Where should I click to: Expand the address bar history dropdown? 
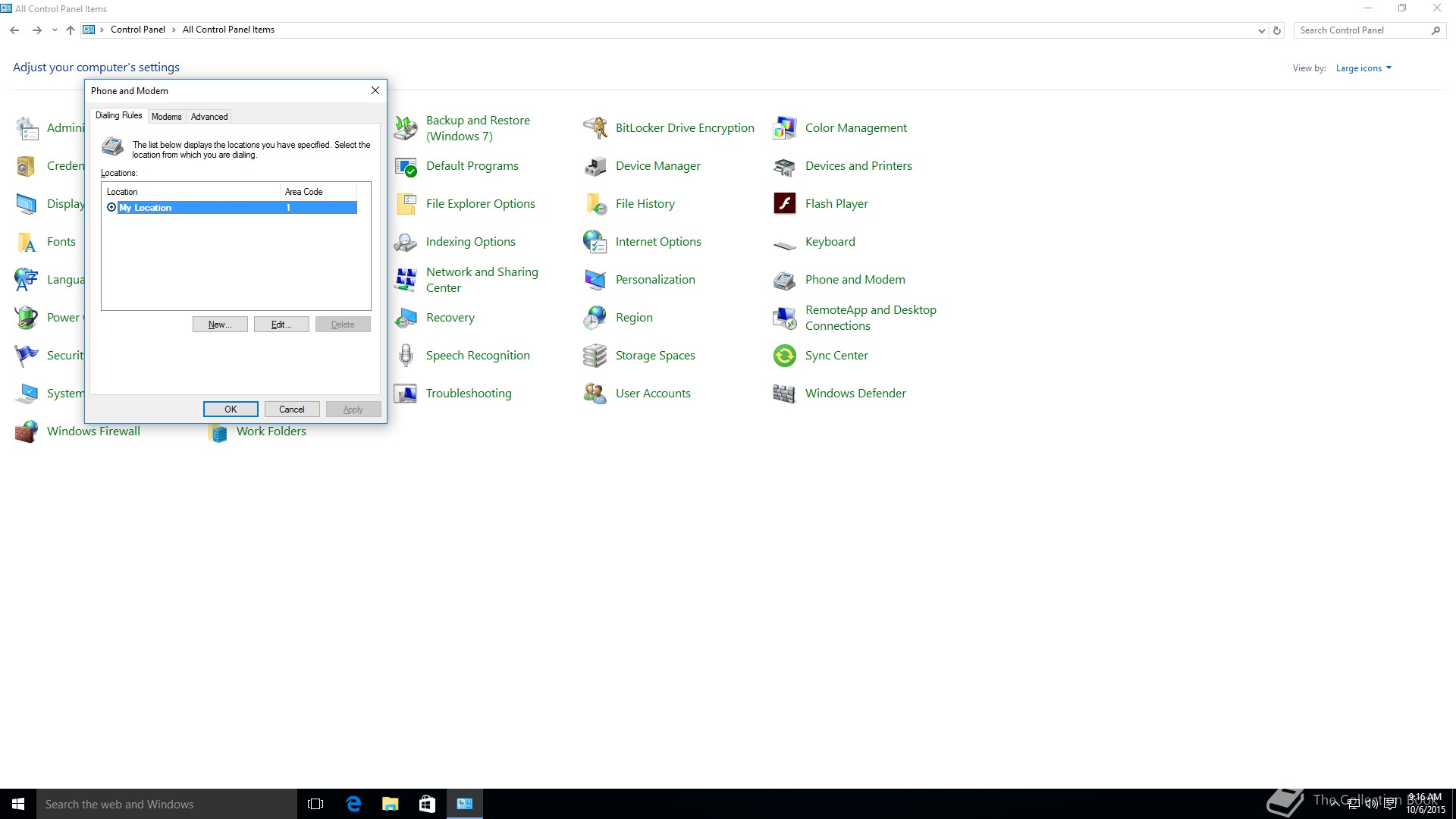tap(1261, 31)
